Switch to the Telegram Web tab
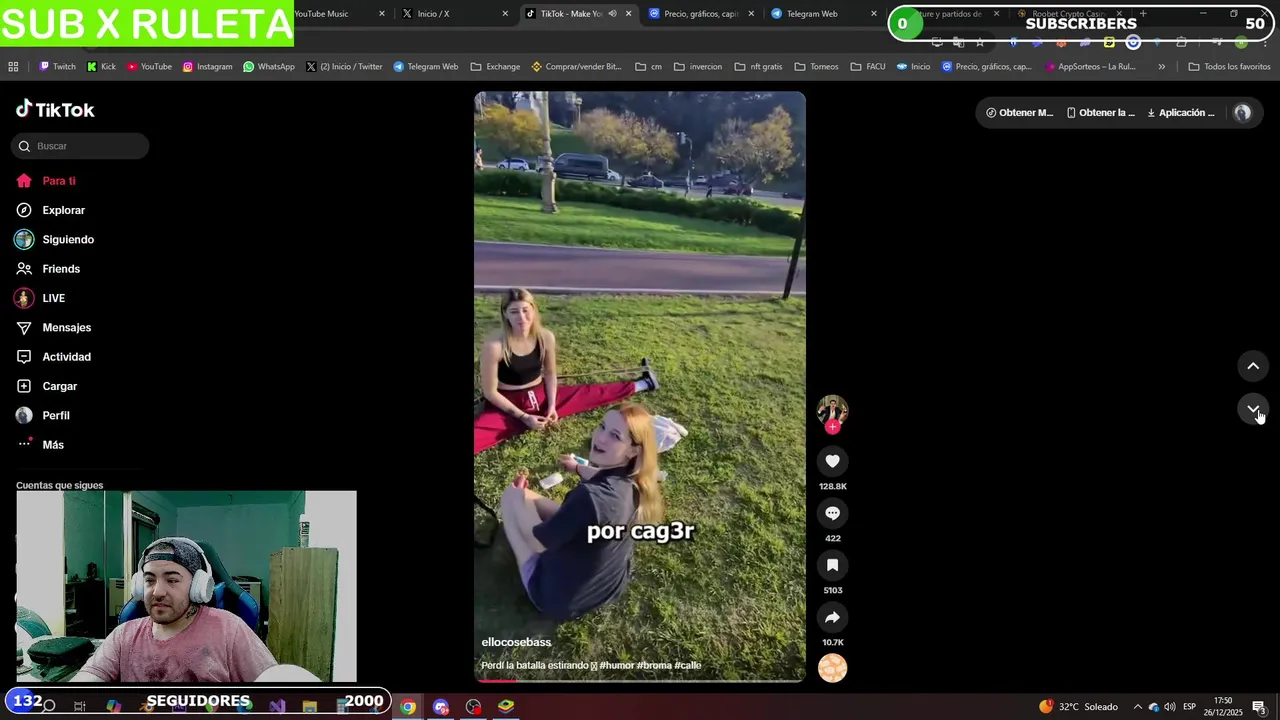This screenshot has height=720, width=1280. (824, 14)
